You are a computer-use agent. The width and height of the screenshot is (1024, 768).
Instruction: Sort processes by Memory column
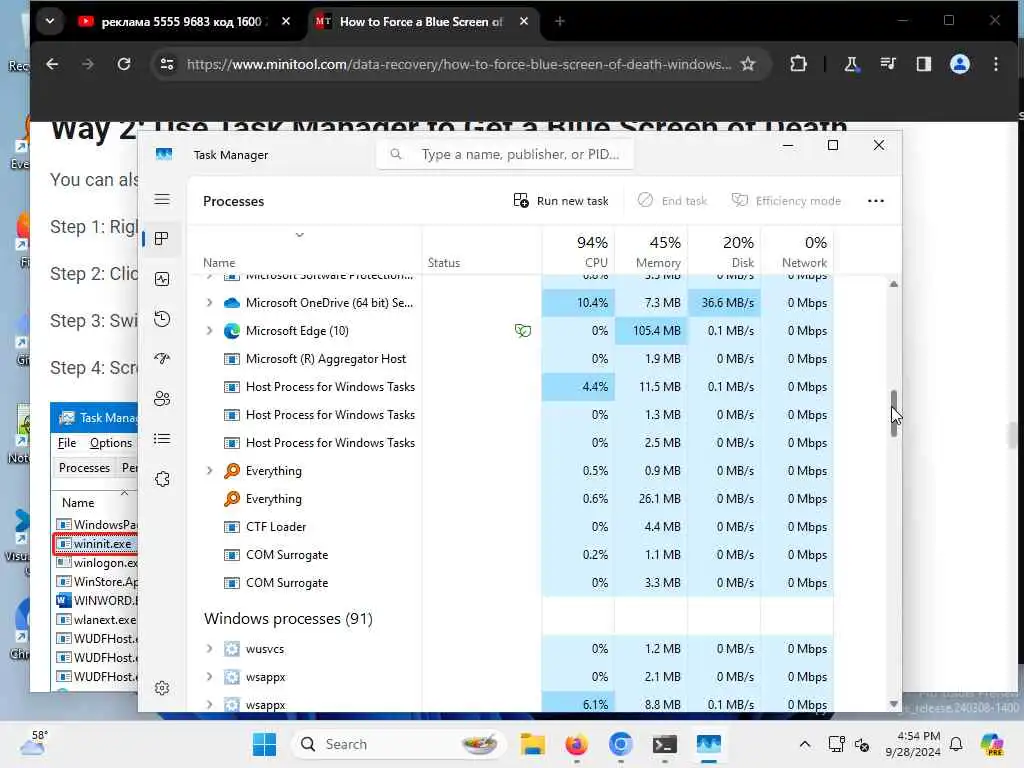[651, 251]
